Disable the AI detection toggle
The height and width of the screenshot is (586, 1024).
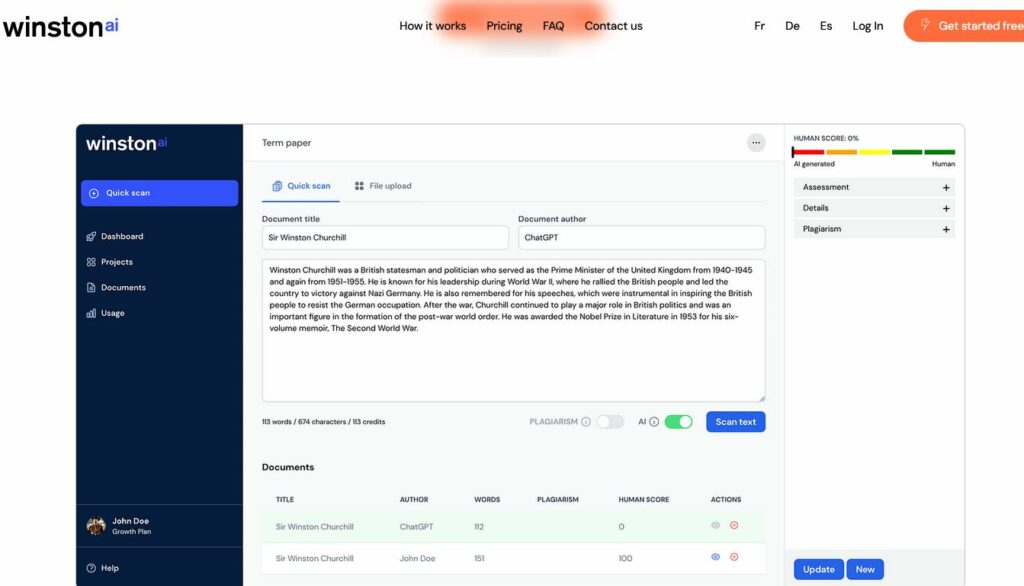[679, 422]
